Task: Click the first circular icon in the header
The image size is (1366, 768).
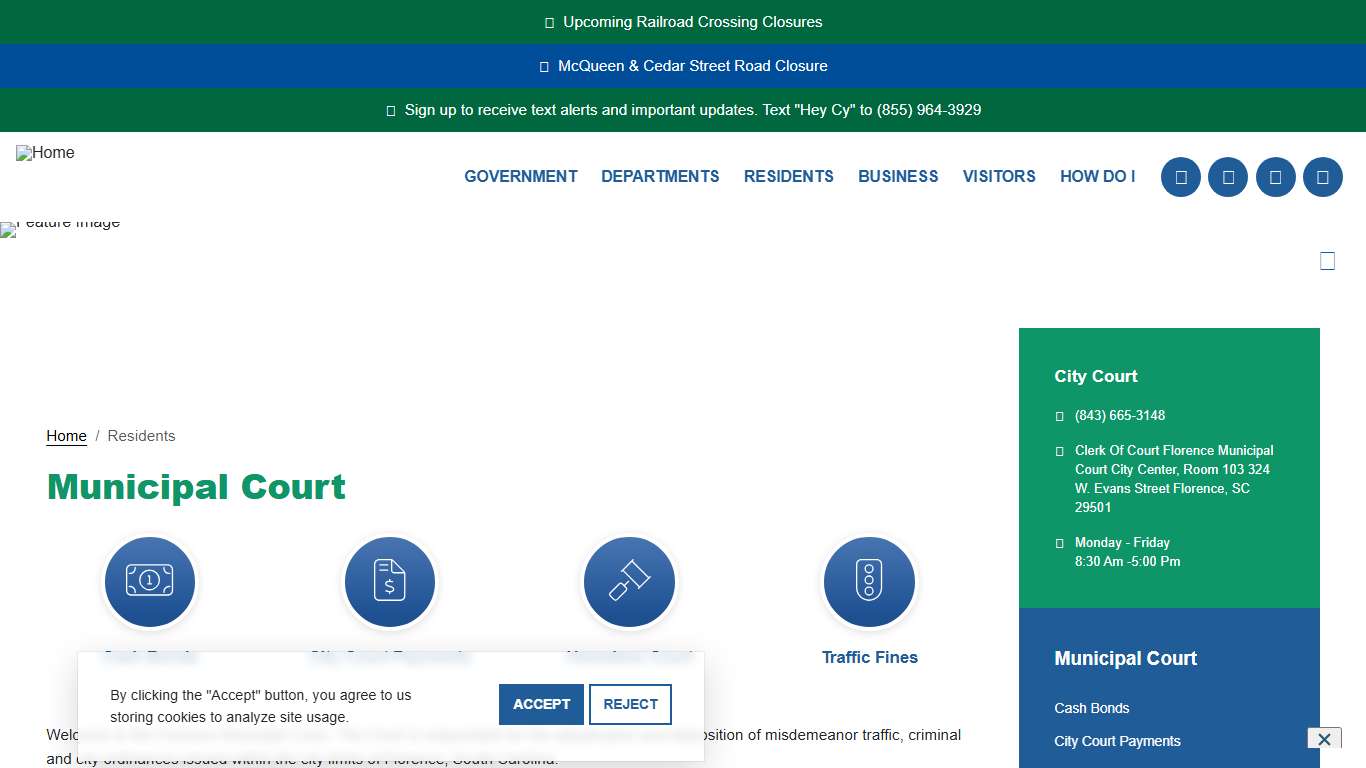Action: (1180, 177)
